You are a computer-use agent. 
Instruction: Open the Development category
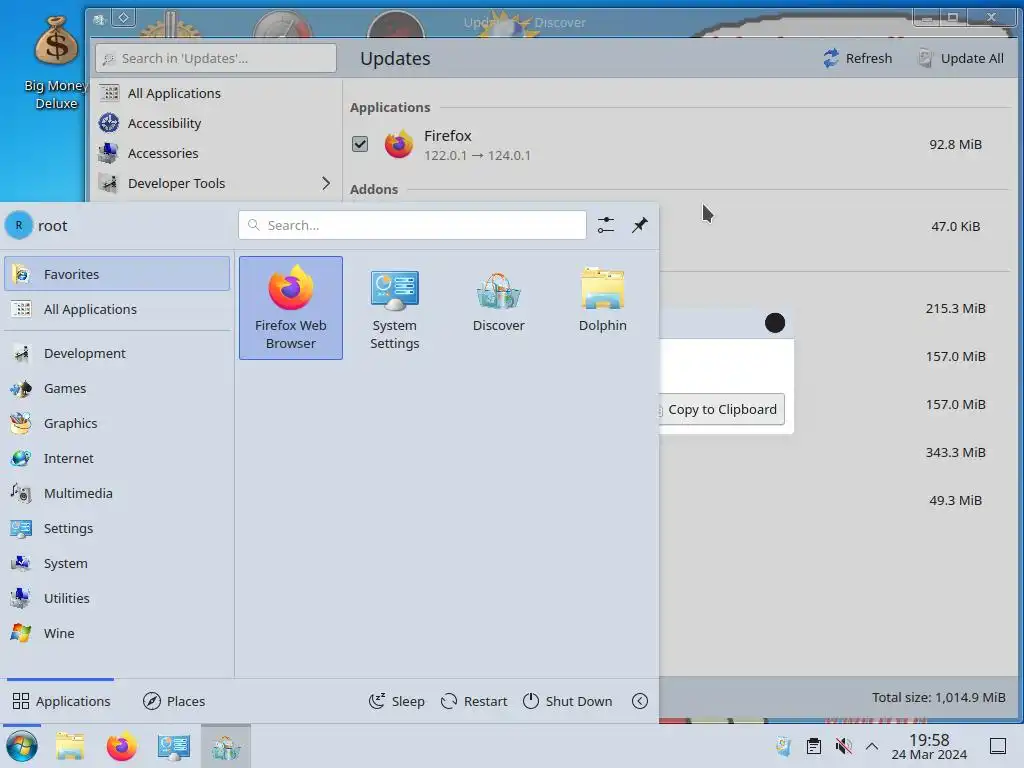(x=117, y=353)
